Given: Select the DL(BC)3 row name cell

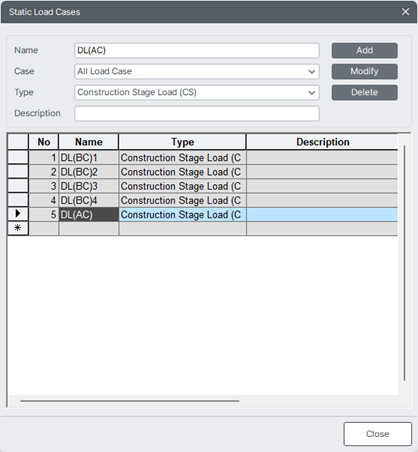Looking at the screenshot, I should click(x=89, y=186).
